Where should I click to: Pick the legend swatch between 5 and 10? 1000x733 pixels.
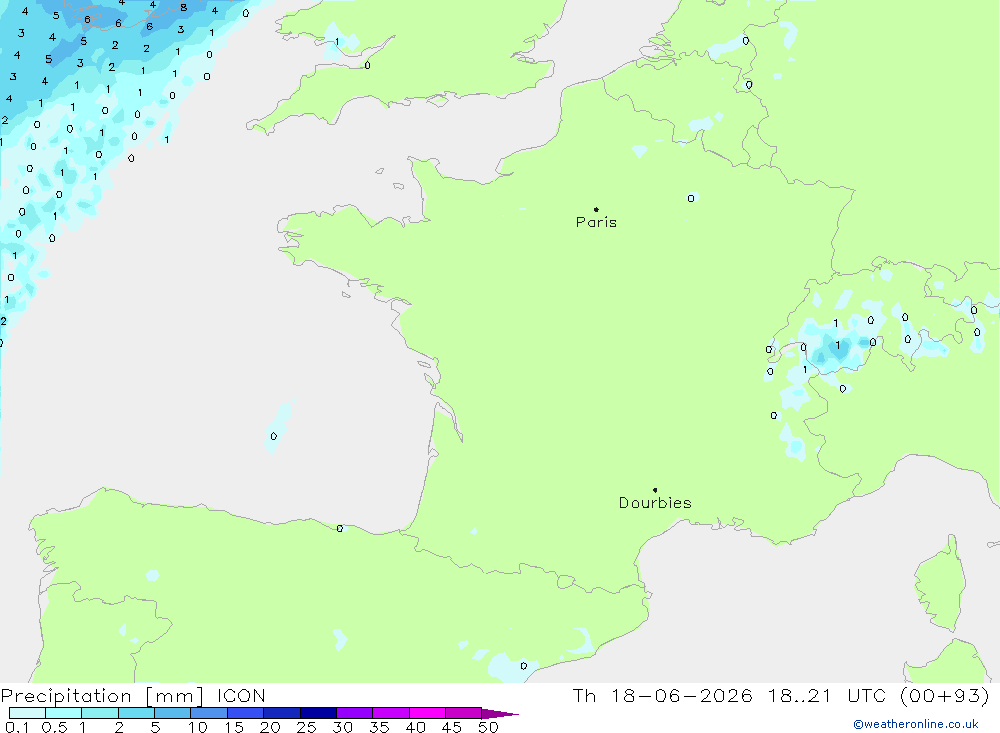pyautogui.click(x=173, y=713)
